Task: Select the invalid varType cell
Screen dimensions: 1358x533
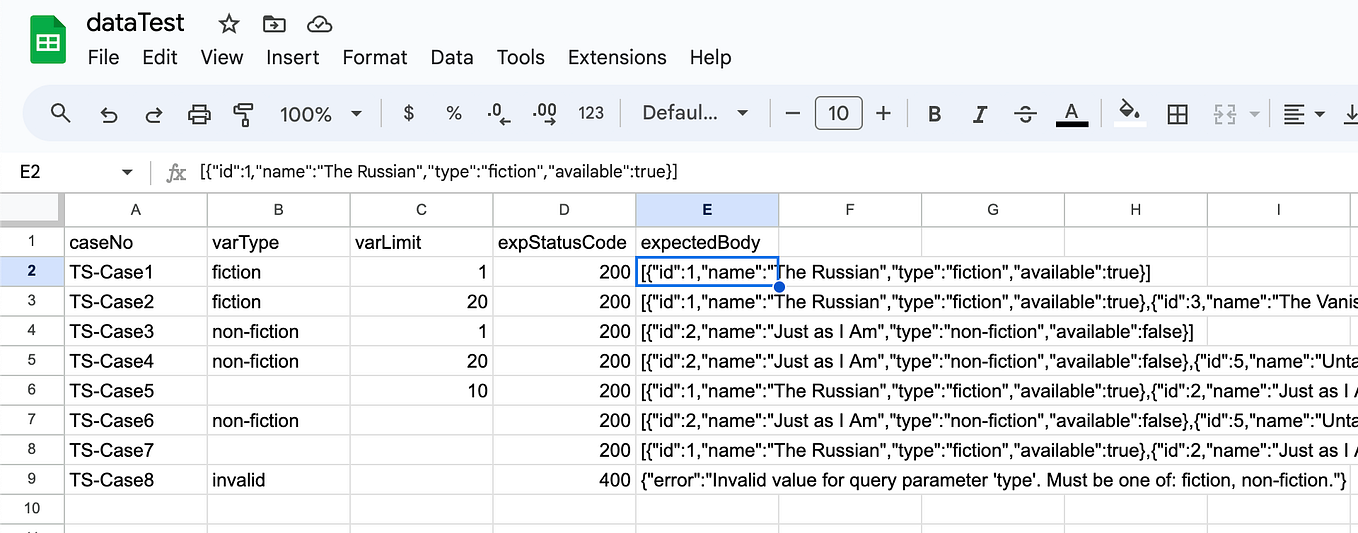Action: click(279, 480)
